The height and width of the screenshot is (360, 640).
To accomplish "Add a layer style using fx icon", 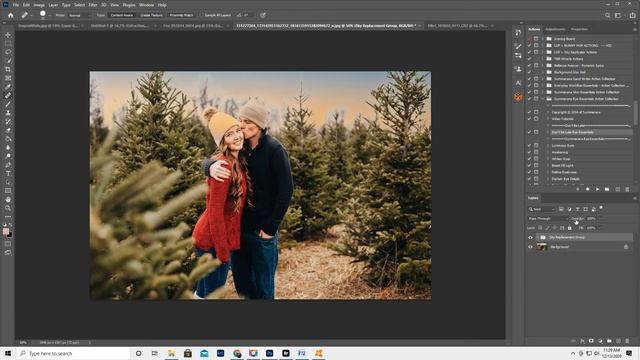I will pos(582,341).
